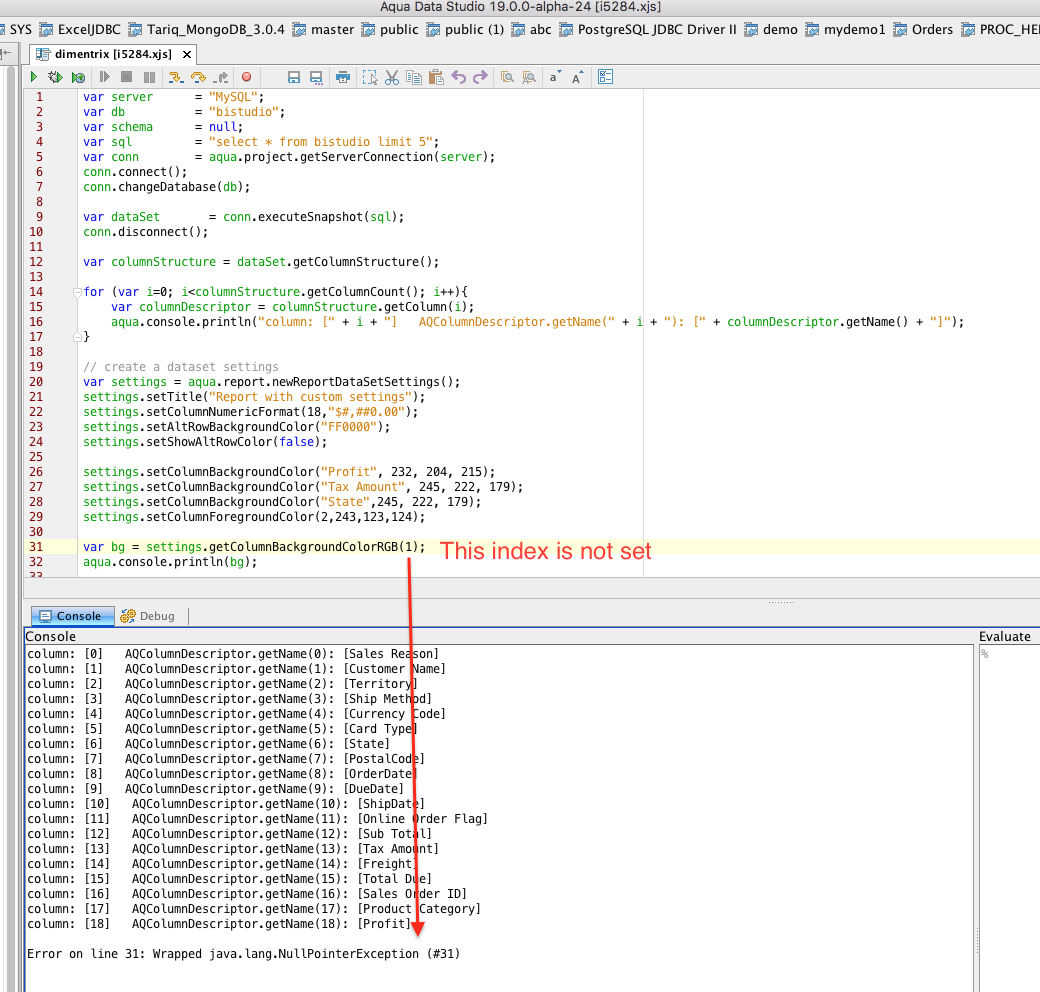Open the demo server tab
The width and height of the screenshot is (1040, 992).
771,29
